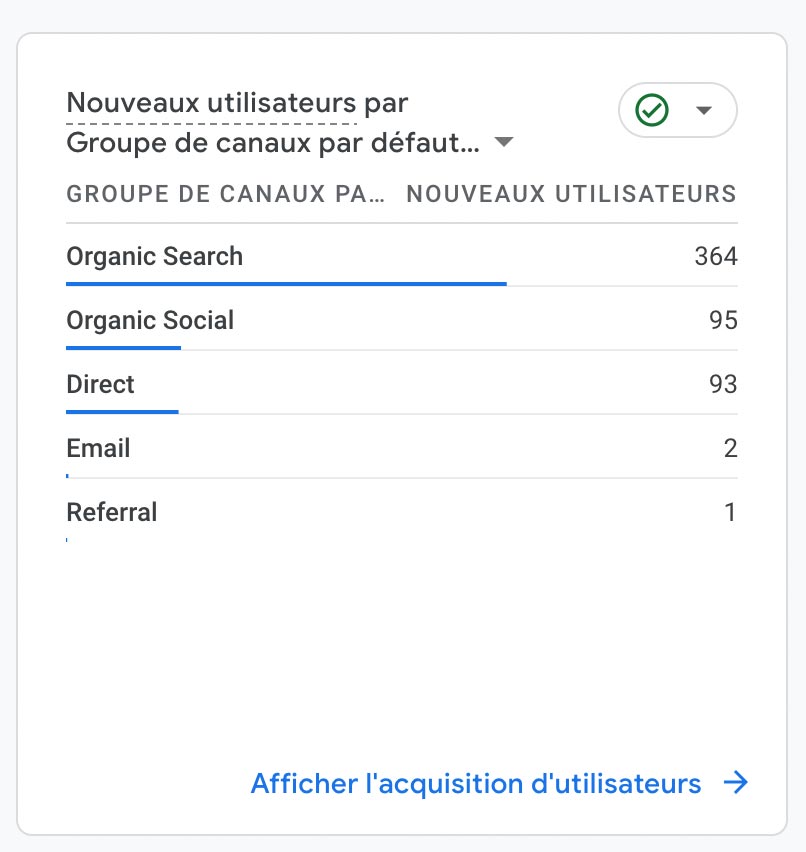This screenshot has height=852, width=806.
Task: Click the arrow icon next to Afficher l'acquisition
Action: pyautogui.click(x=736, y=782)
